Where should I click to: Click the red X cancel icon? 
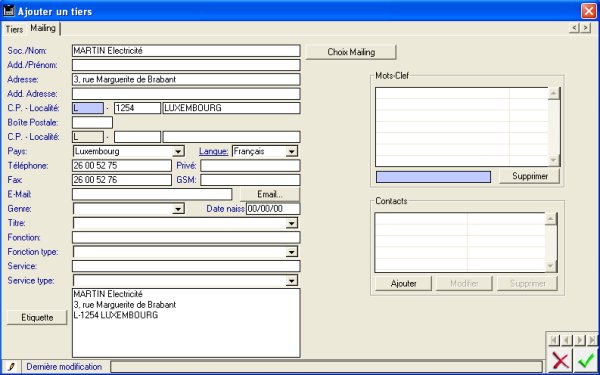tap(561, 360)
